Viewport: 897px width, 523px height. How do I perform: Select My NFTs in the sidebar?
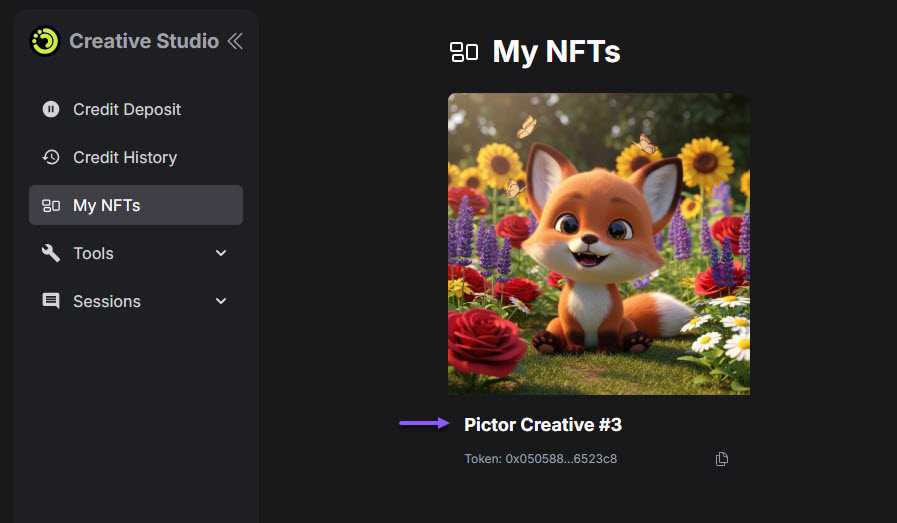[107, 206]
